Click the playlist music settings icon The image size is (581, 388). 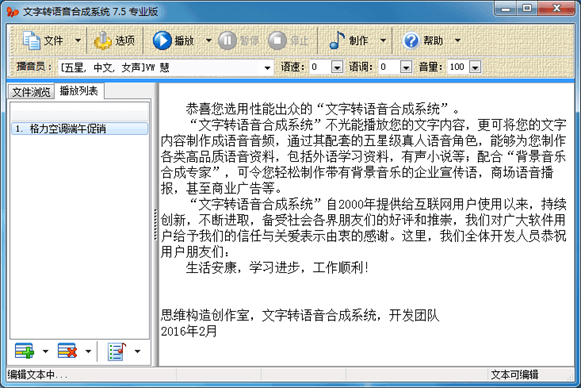[x=117, y=351]
